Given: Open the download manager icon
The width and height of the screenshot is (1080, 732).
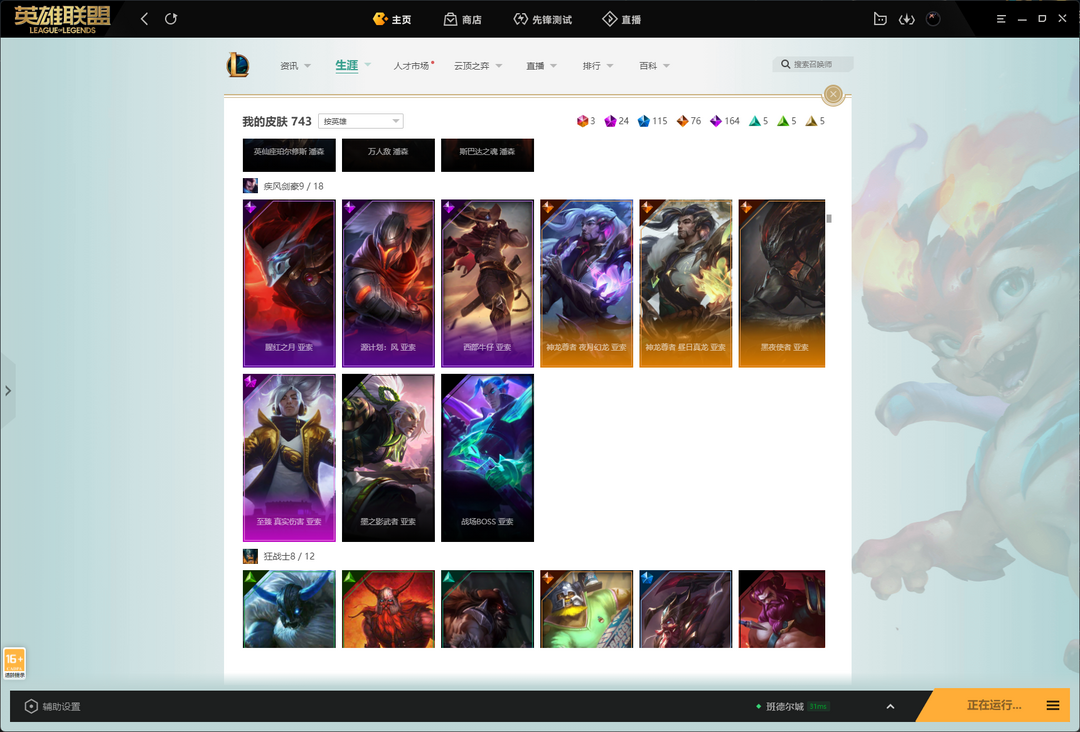Looking at the screenshot, I should coord(906,19).
